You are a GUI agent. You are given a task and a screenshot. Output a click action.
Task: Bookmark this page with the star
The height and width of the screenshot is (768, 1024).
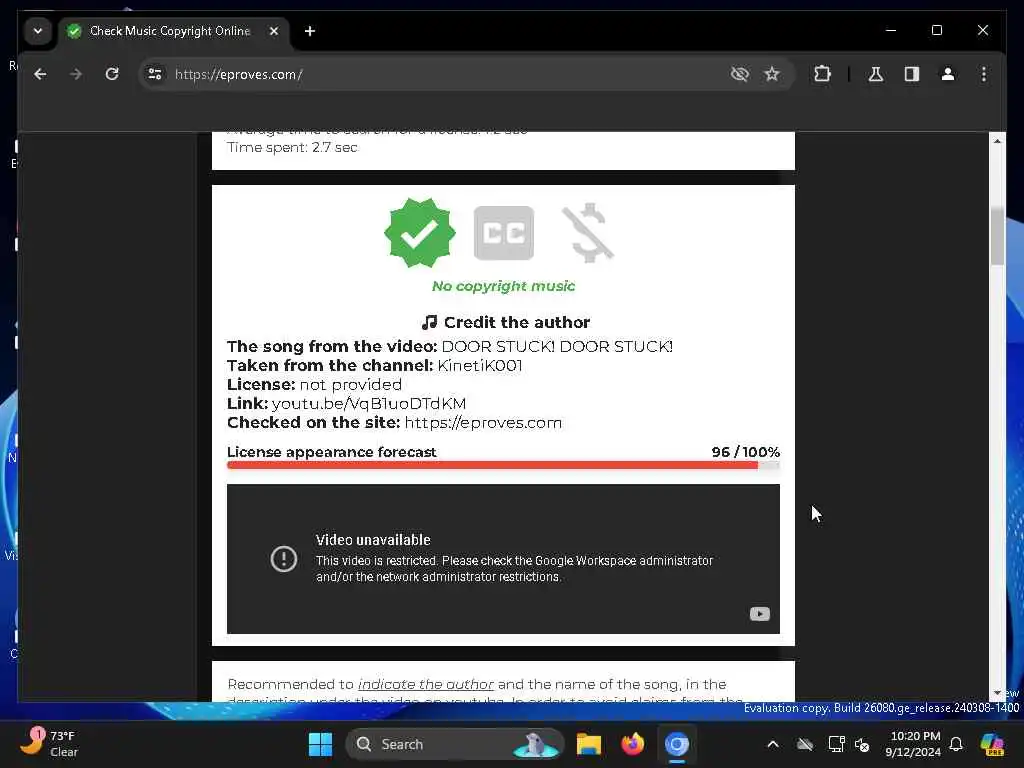point(772,74)
